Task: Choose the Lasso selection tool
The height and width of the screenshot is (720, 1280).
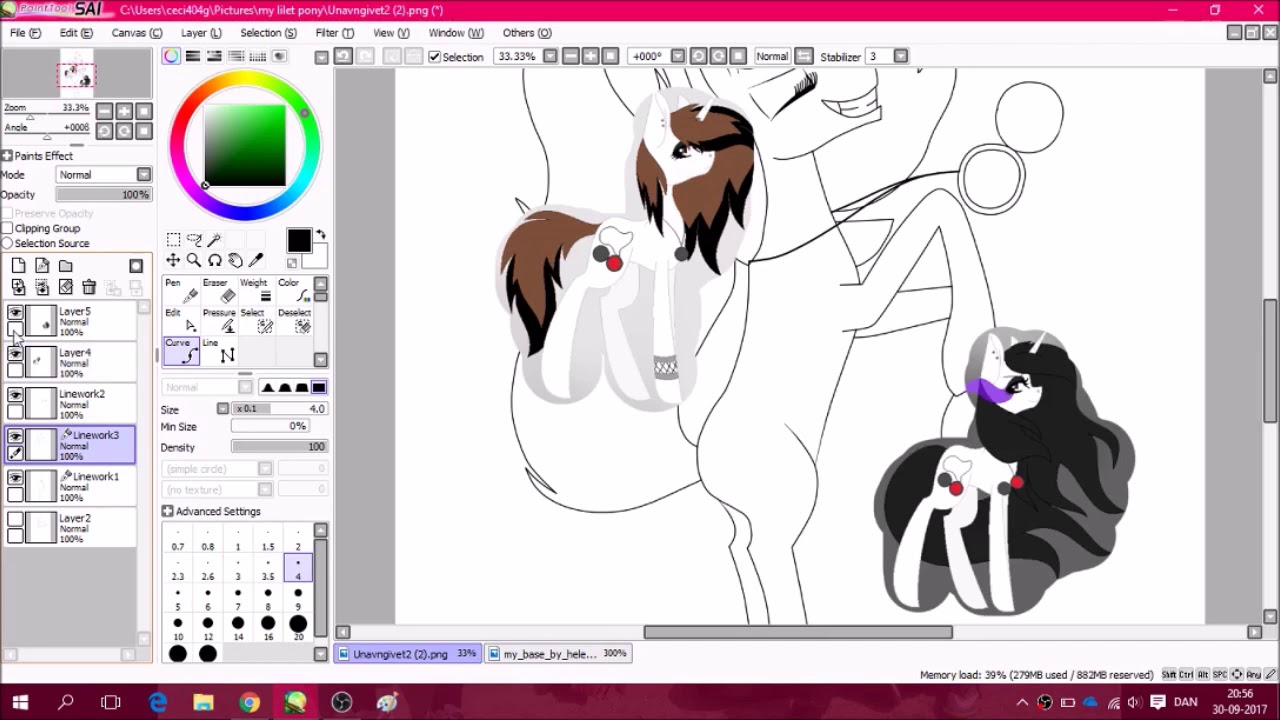Action: point(194,240)
